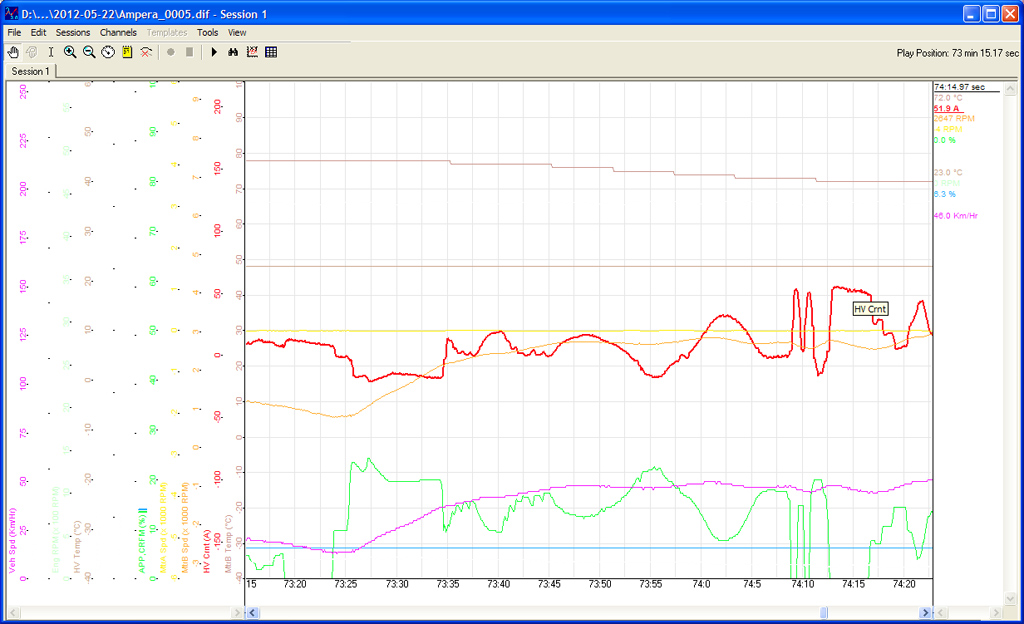The image size is (1024, 624).
Task: Open the Tools menu
Action: point(207,32)
